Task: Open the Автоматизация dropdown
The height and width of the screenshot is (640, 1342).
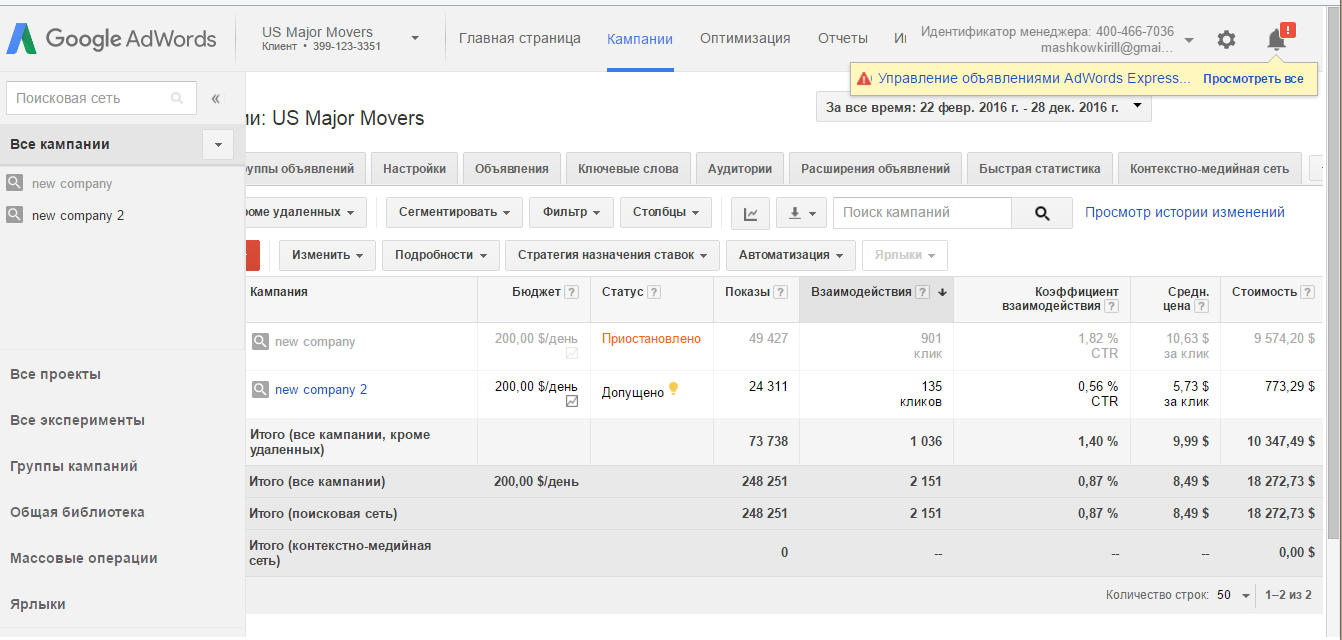Action: tap(791, 255)
